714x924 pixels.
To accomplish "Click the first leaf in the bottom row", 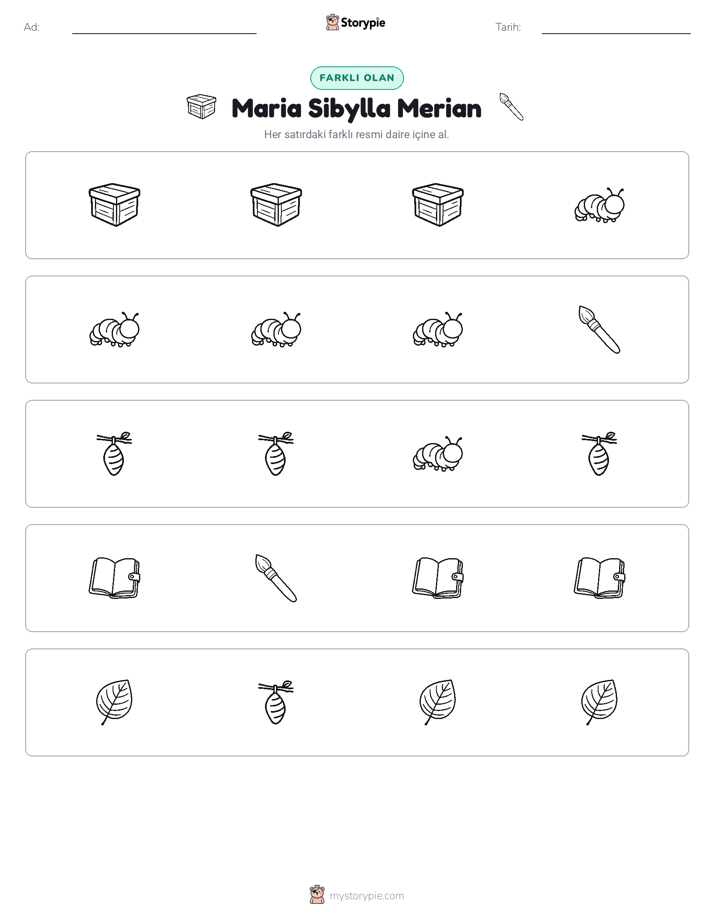I will pos(114,702).
